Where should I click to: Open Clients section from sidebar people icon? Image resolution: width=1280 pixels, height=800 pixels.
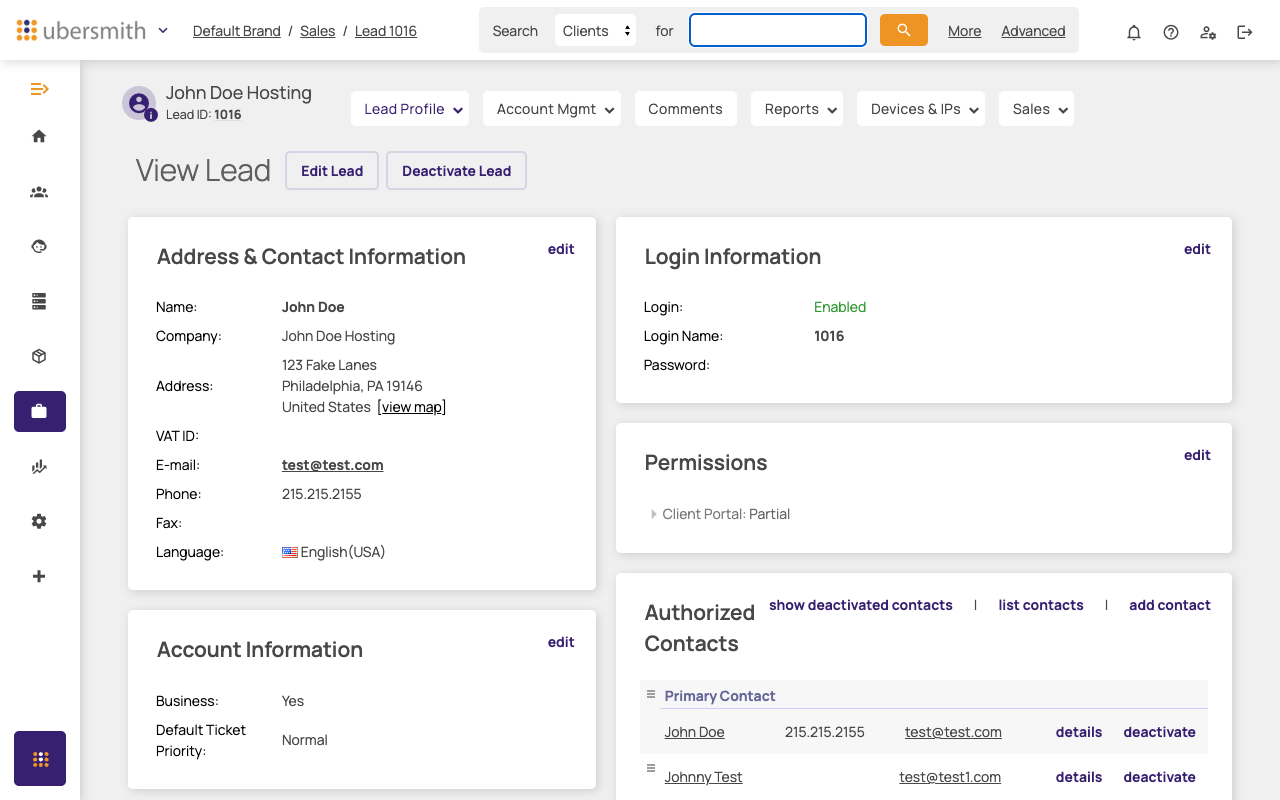click(x=39, y=192)
